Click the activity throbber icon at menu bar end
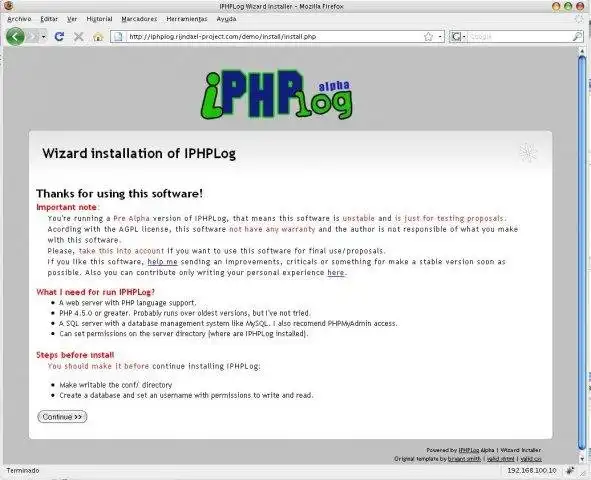Screen dimensions: 591x480 [579, 19]
